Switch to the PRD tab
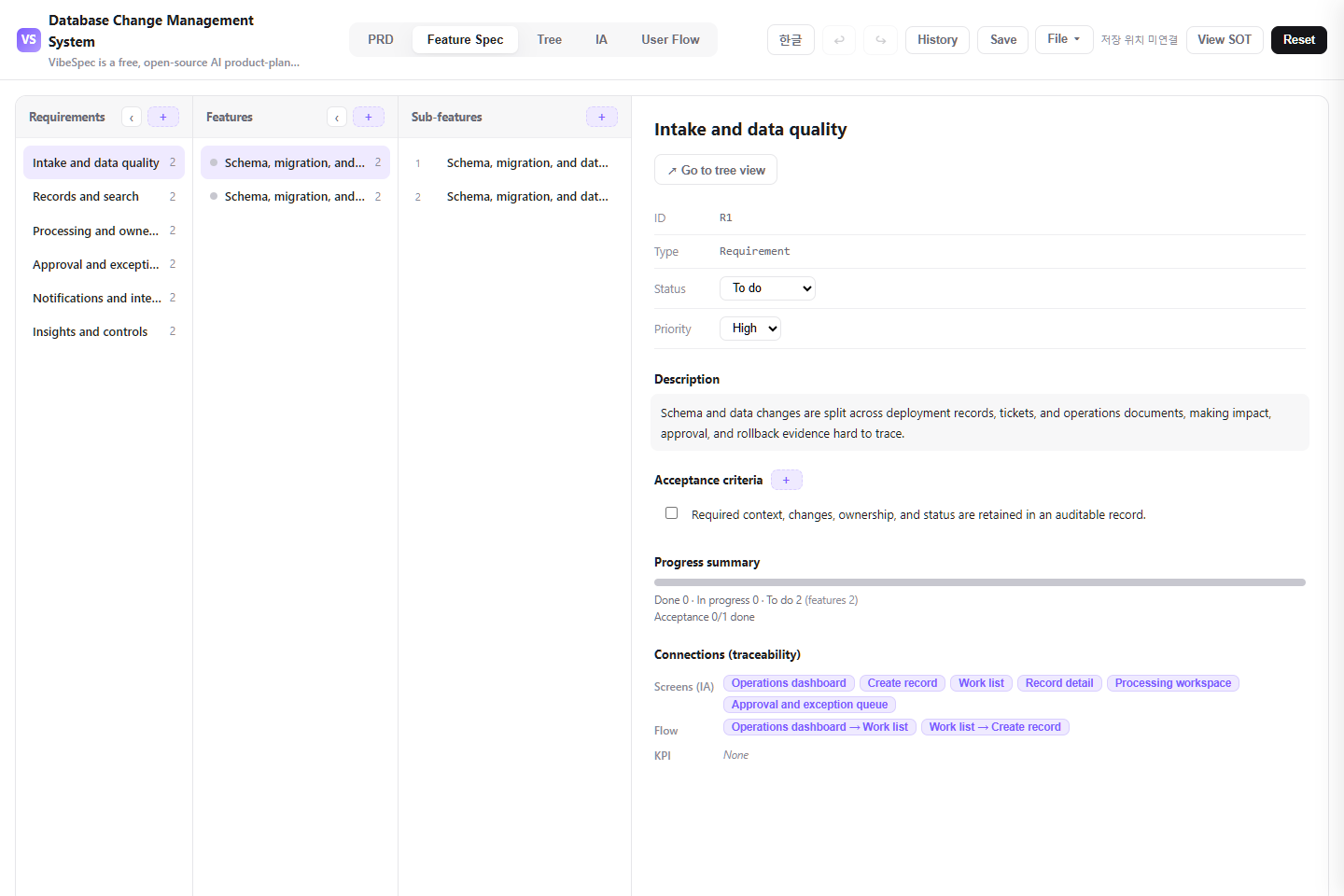The height and width of the screenshot is (896, 1344). coord(381,40)
